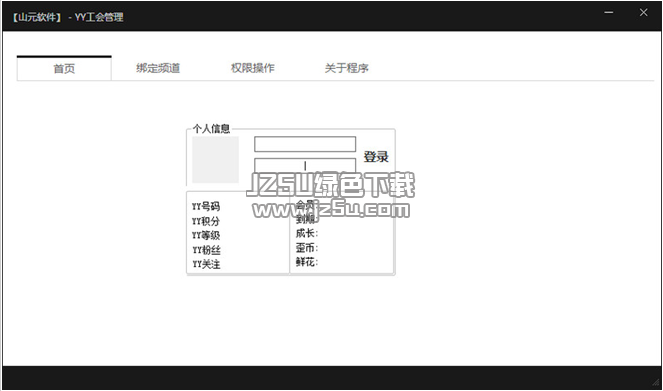Click the 鲜花: label
Screen dimensions: 663x391
point(307,262)
